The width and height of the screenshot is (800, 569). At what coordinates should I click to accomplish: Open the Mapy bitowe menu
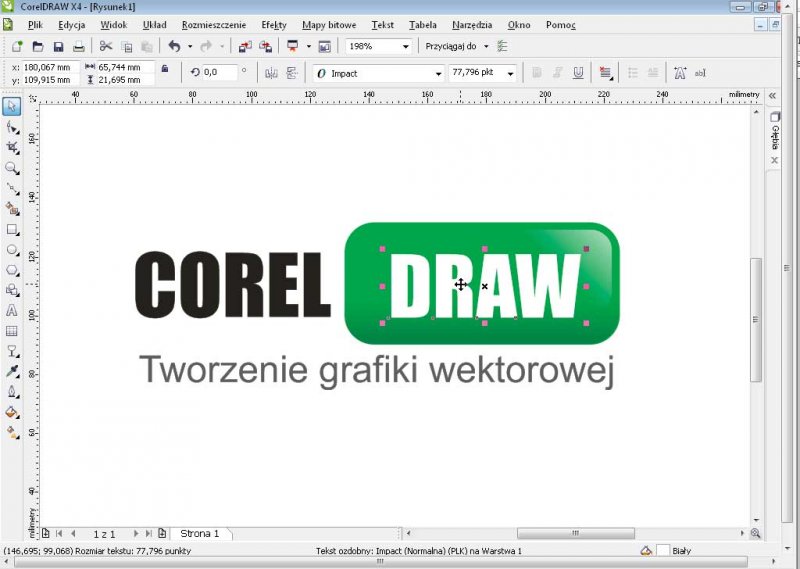tap(329, 24)
